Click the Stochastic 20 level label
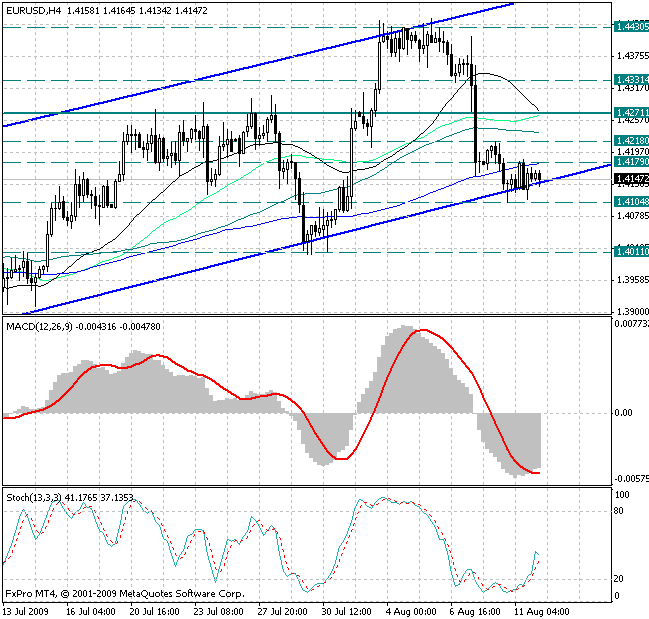Screen dimensions: 649x619 (x=618, y=579)
